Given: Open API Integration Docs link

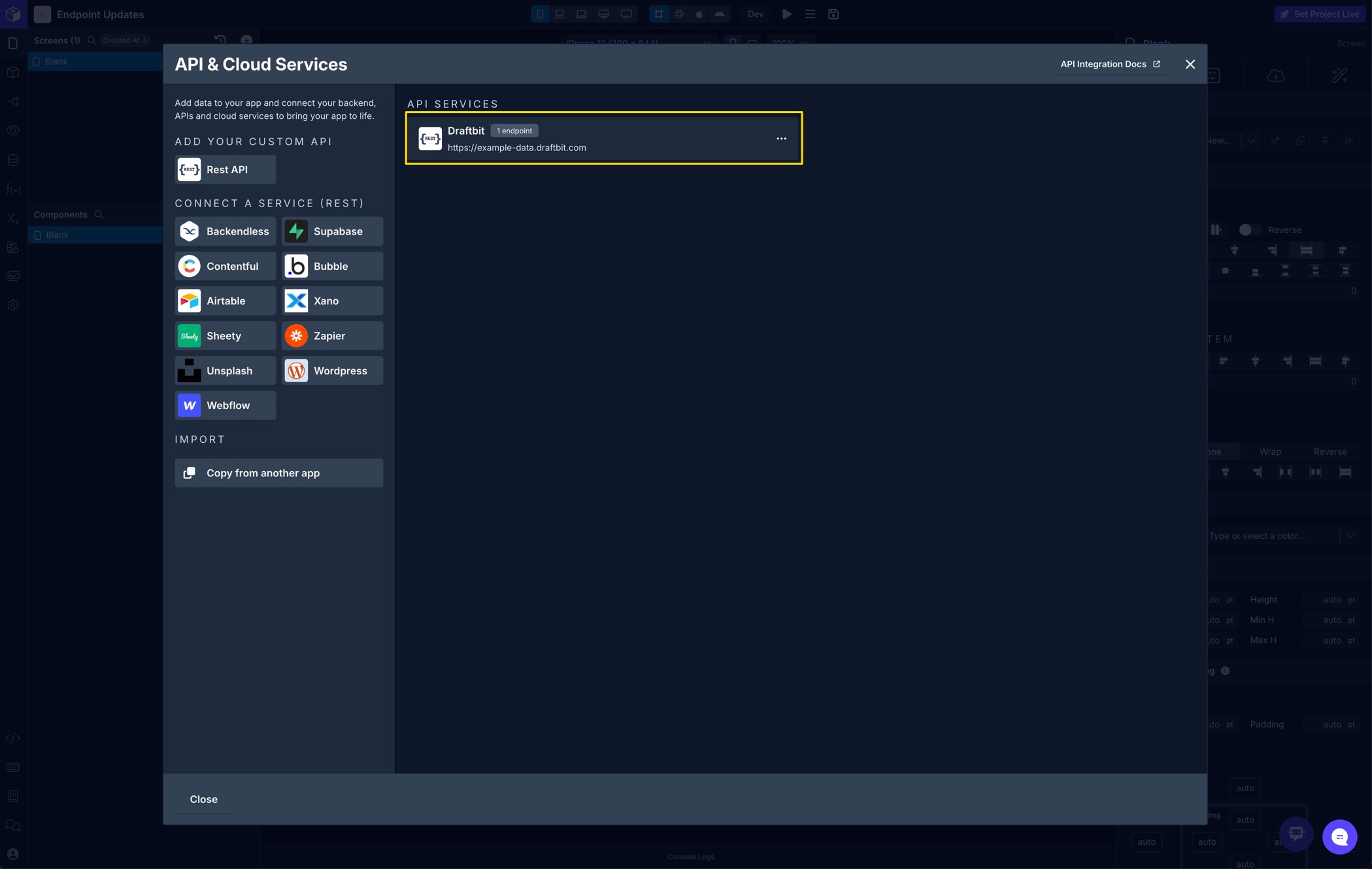Looking at the screenshot, I should click(x=1109, y=64).
